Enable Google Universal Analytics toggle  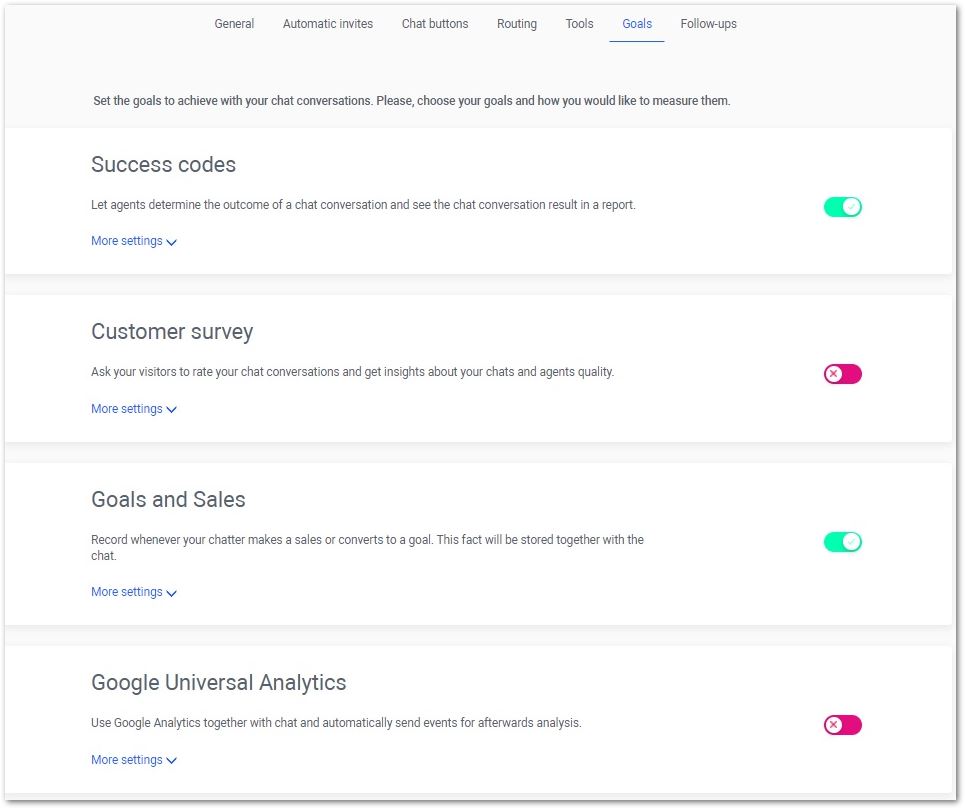point(843,725)
